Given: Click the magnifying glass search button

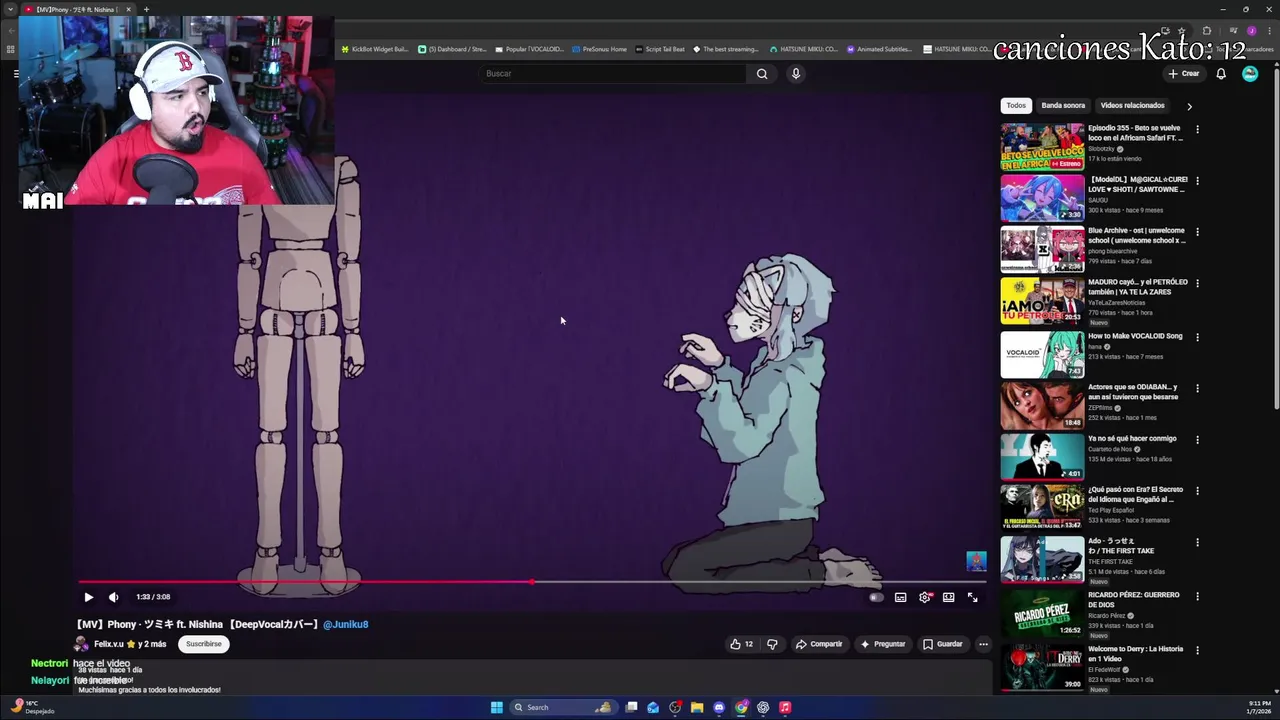Looking at the screenshot, I should click(762, 73).
